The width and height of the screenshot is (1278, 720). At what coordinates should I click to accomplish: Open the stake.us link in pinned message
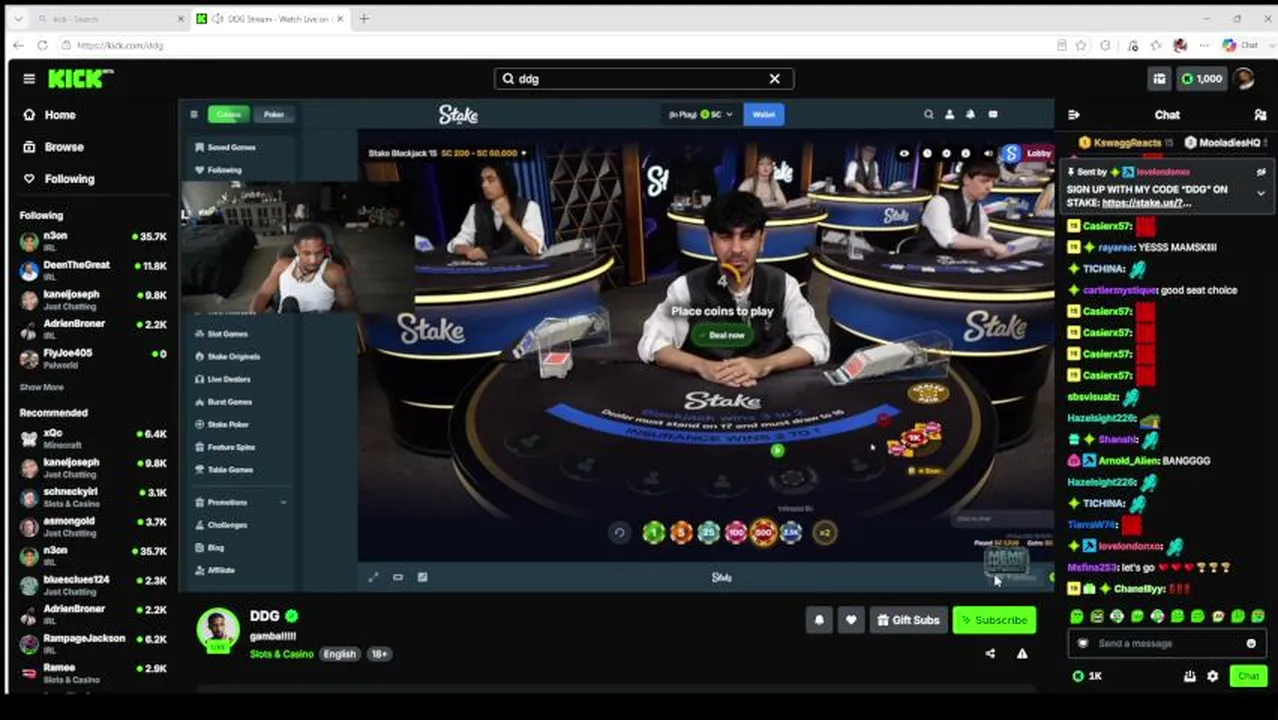coord(1146,203)
